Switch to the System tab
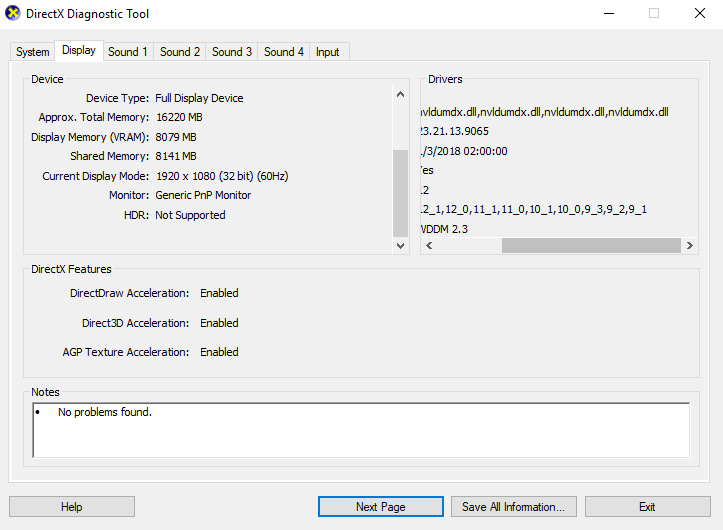The width and height of the screenshot is (723, 530). 32,52
